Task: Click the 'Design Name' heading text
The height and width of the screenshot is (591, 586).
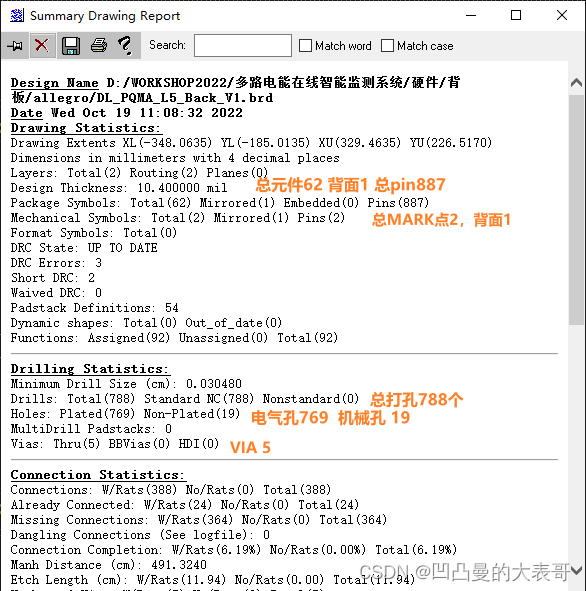Action: tap(55, 83)
